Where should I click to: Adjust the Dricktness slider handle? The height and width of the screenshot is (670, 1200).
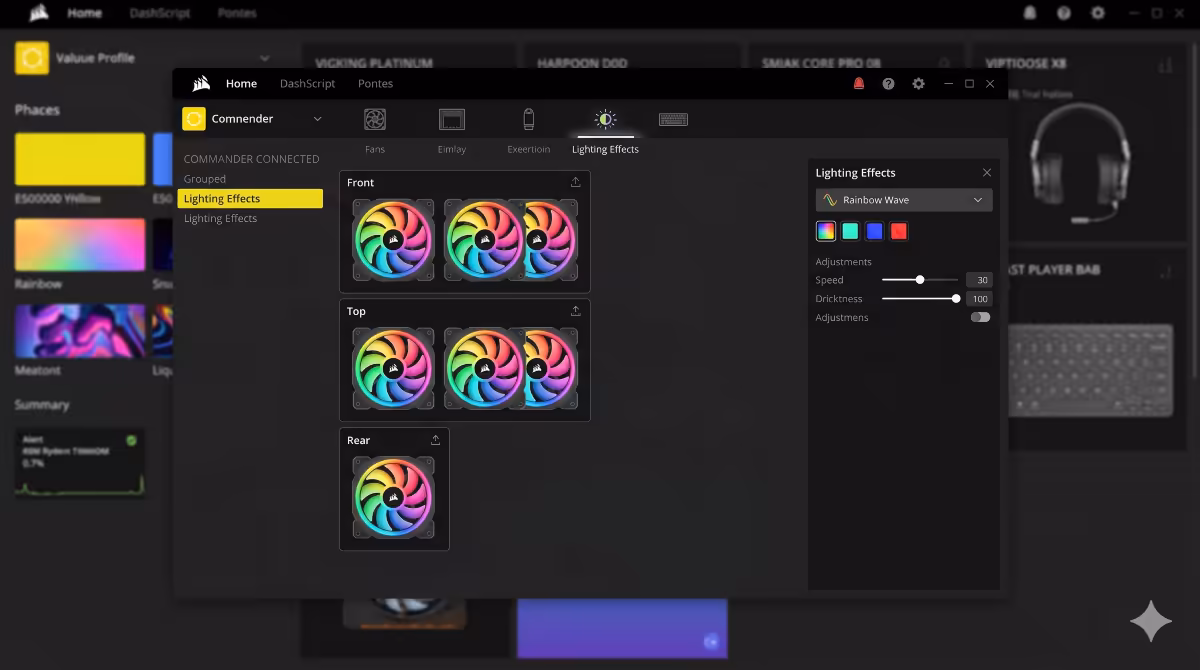coord(956,299)
